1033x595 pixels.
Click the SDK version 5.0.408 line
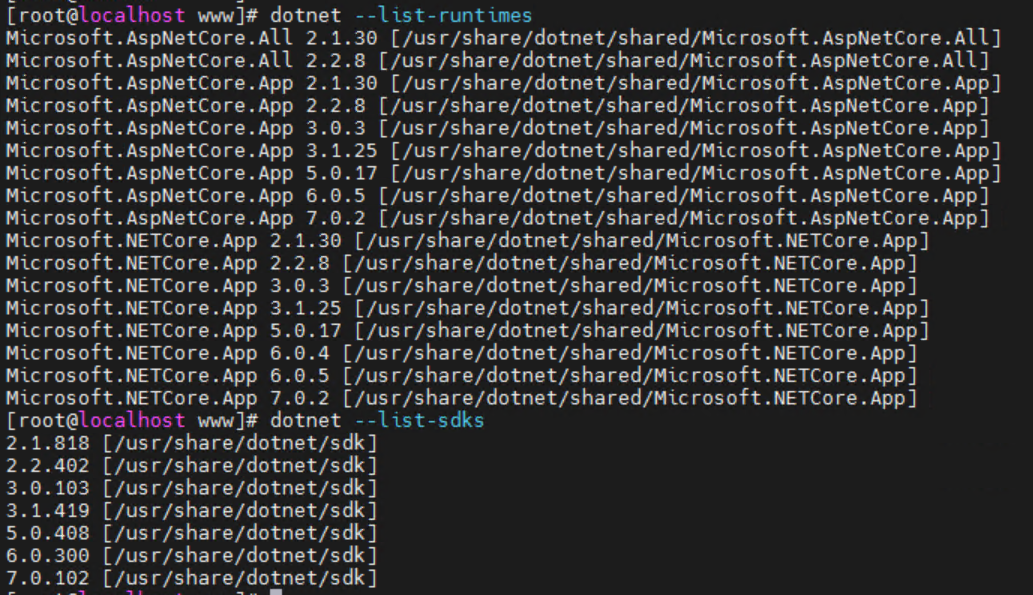191,533
